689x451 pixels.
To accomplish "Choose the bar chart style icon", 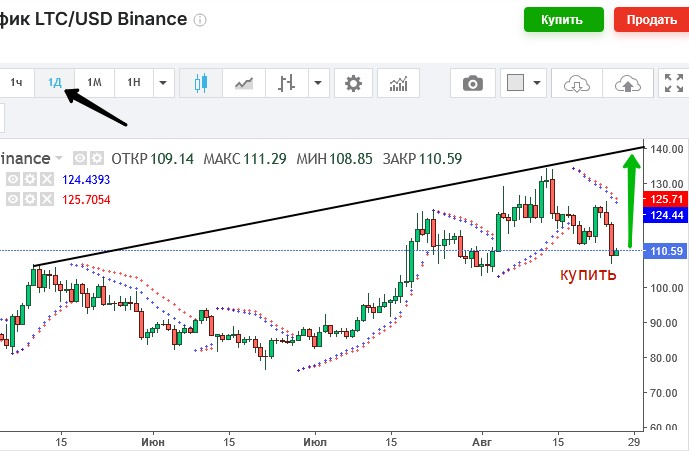I will tap(286, 83).
